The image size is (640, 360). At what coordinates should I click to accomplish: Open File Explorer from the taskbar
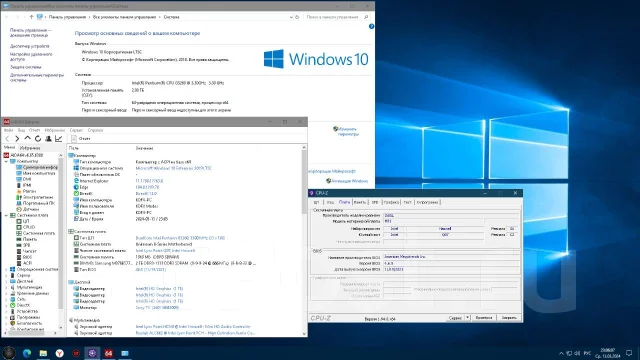point(43,353)
